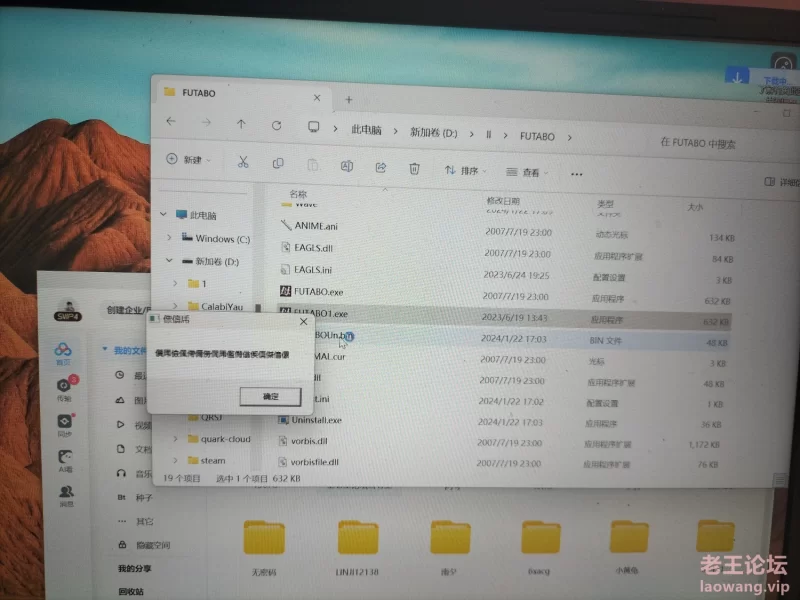Go up one folder level arrow
The image size is (800, 600).
pyautogui.click(x=241, y=124)
